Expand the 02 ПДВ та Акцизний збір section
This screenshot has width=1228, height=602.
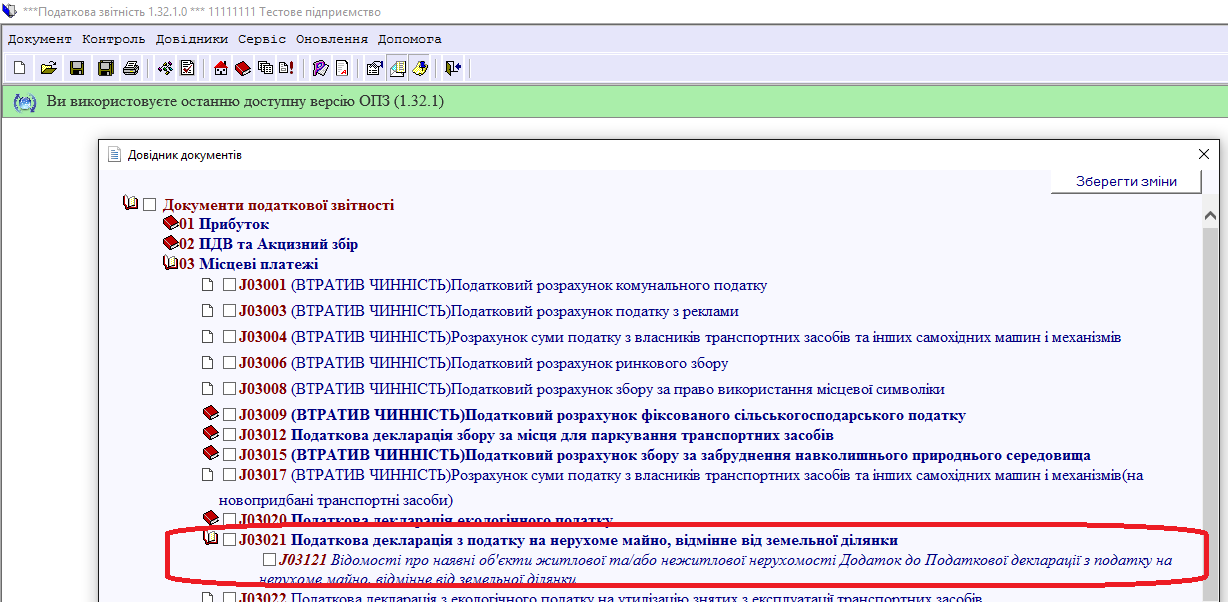170,244
